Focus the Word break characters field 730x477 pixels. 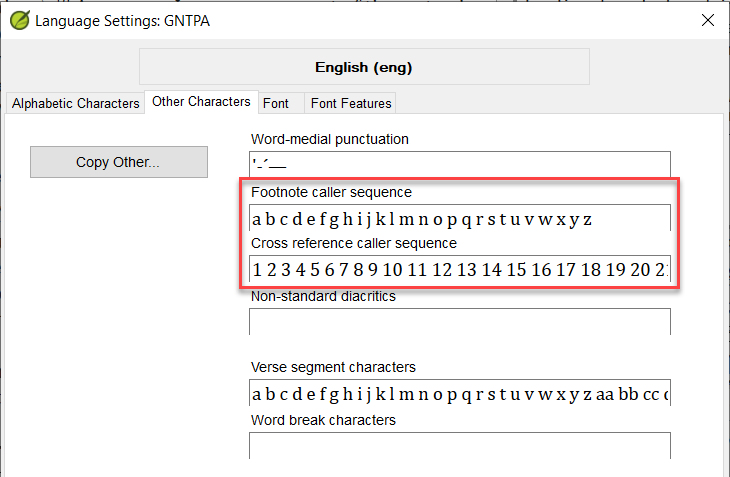point(460,446)
